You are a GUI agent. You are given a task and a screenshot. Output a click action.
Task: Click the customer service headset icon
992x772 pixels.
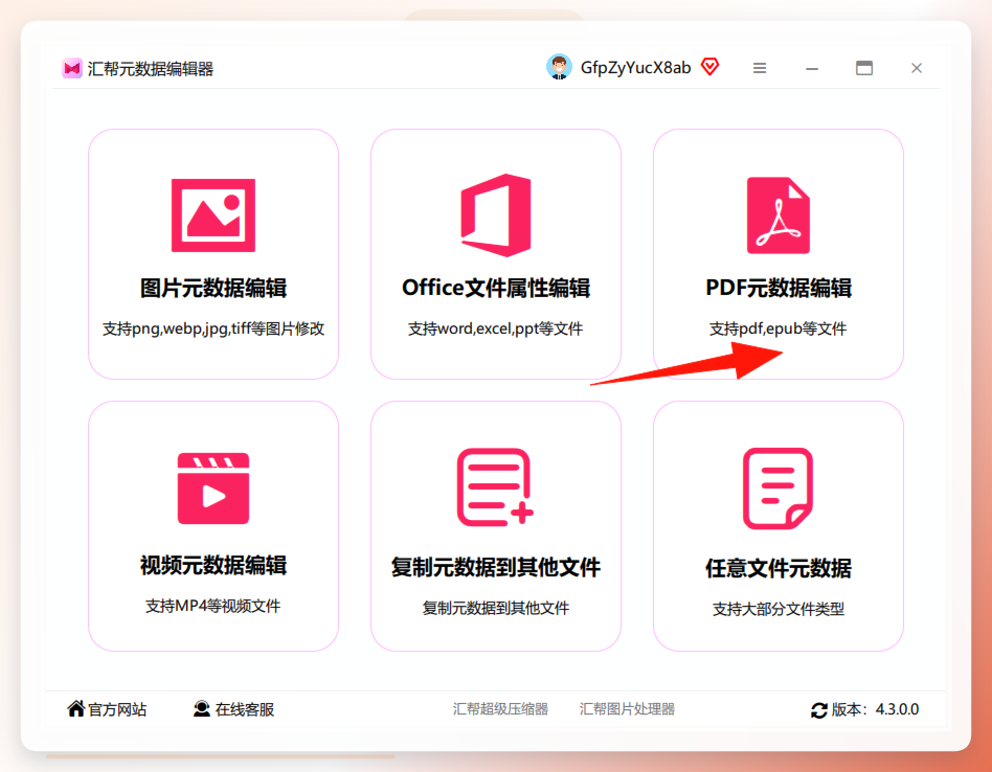click(x=202, y=709)
